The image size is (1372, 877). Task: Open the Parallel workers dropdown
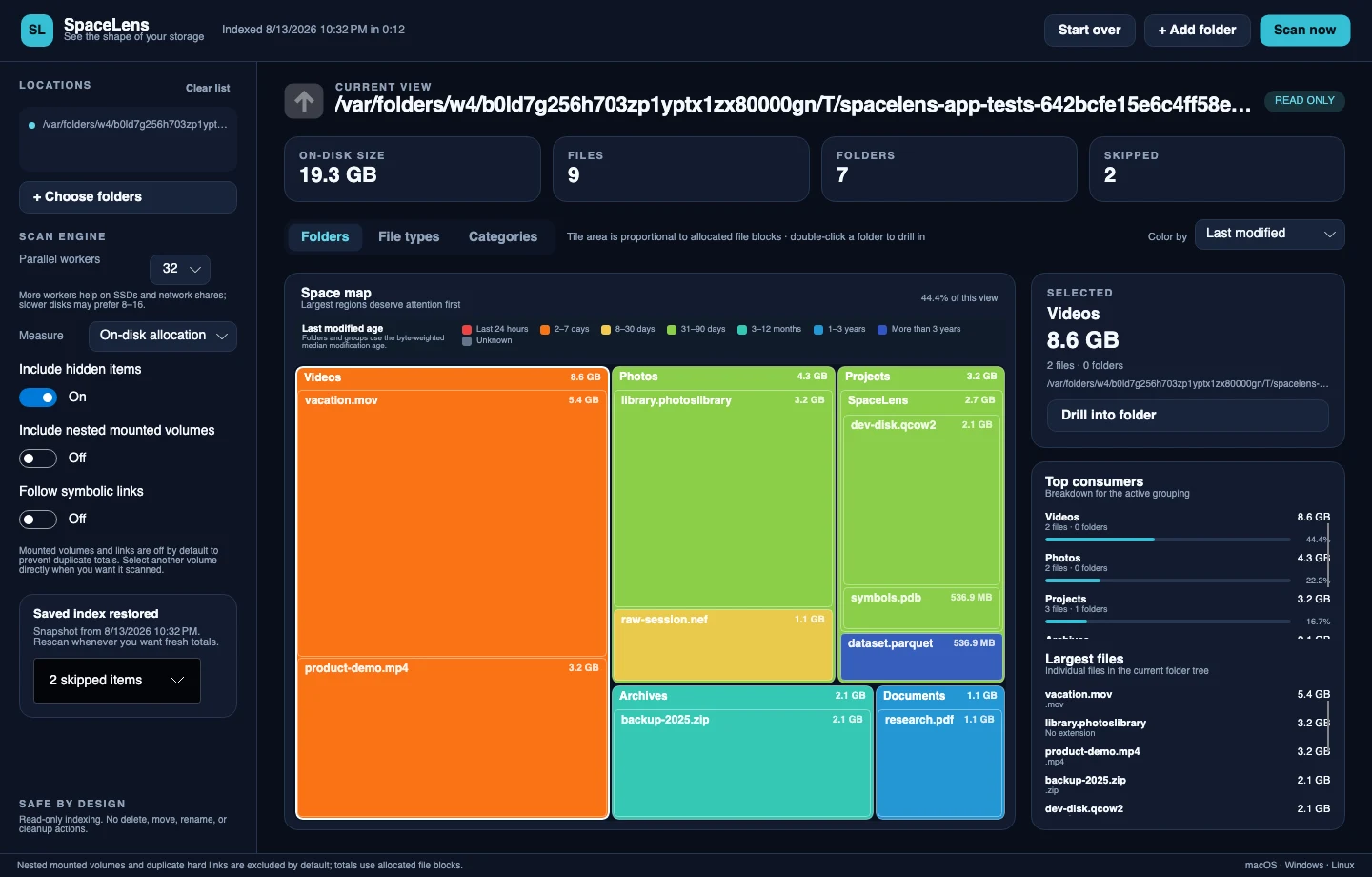(180, 269)
